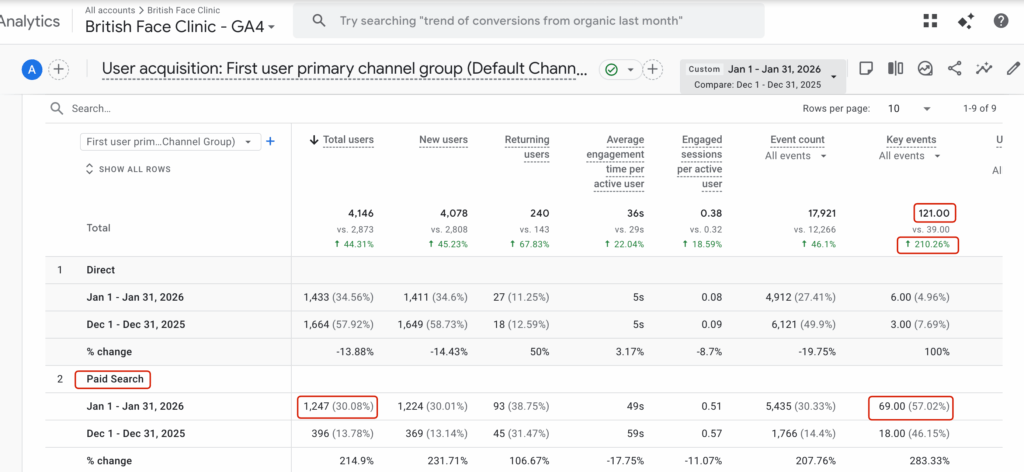This screenshot has width=1024, height=472.
Task: Sort by Event count column header
Action: point(797,139)
